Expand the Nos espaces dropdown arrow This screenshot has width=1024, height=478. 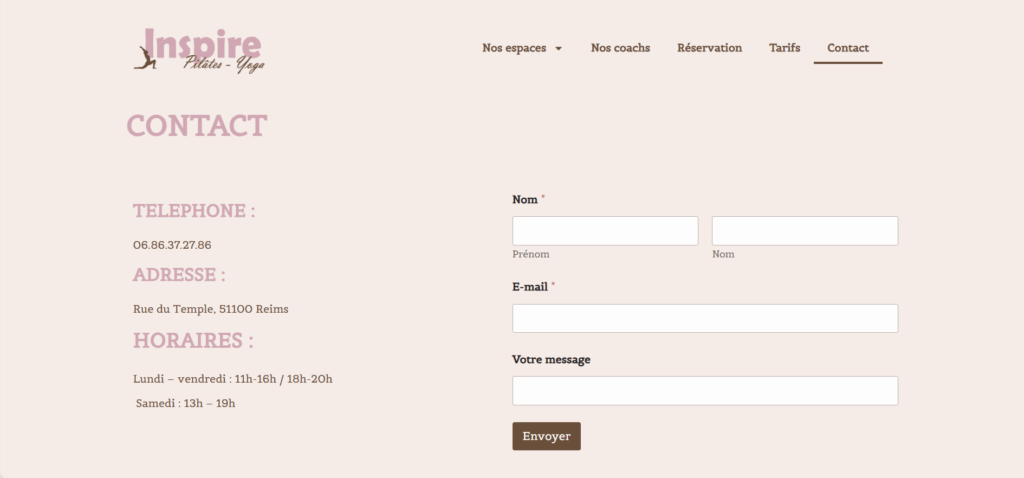tap(558, 48)
